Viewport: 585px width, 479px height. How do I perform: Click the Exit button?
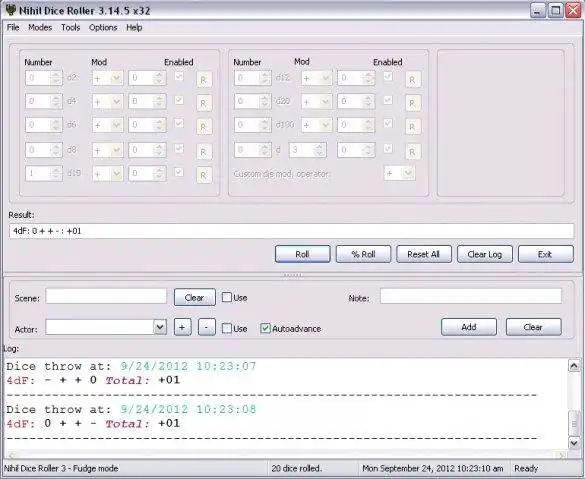[545, 254]
